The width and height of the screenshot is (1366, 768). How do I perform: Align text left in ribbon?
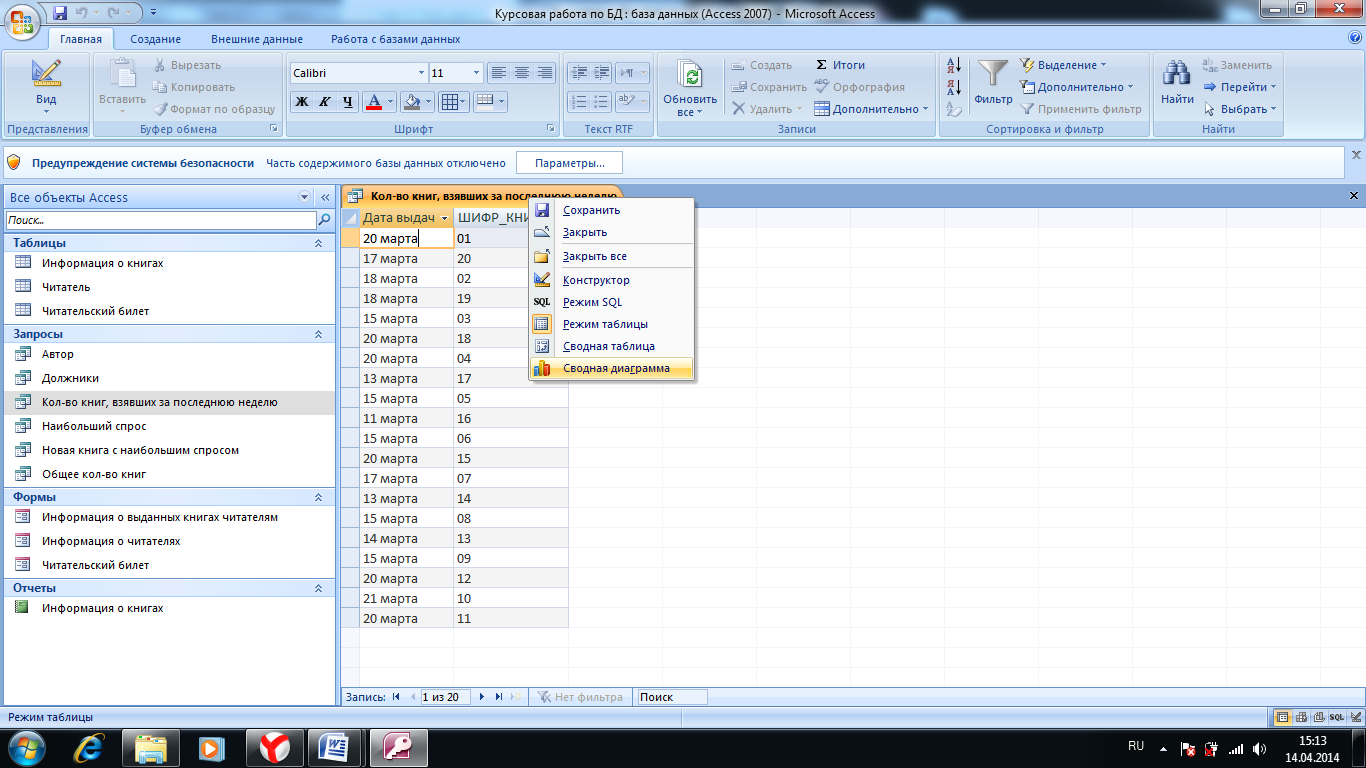coord(498,73)
